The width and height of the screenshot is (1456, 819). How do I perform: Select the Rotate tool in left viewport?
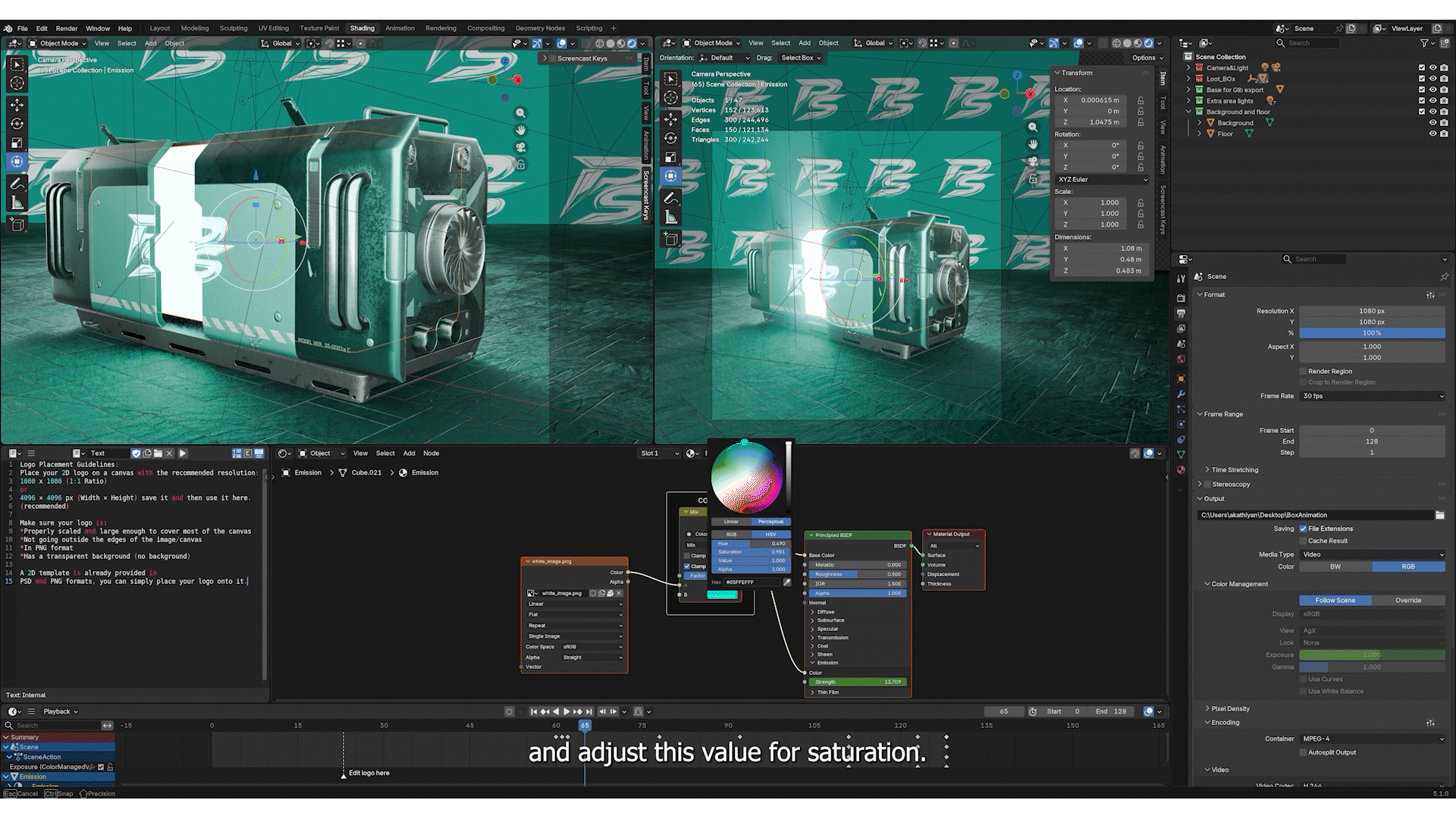tap(17, 124)
